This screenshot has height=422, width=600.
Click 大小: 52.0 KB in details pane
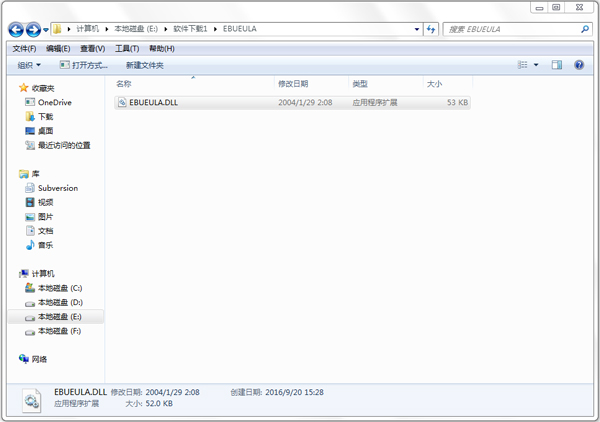tap(149, 404)
